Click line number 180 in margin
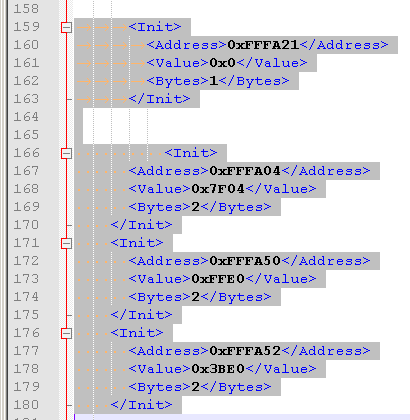This screenshot has width=410, height=420. coord(26,405)
